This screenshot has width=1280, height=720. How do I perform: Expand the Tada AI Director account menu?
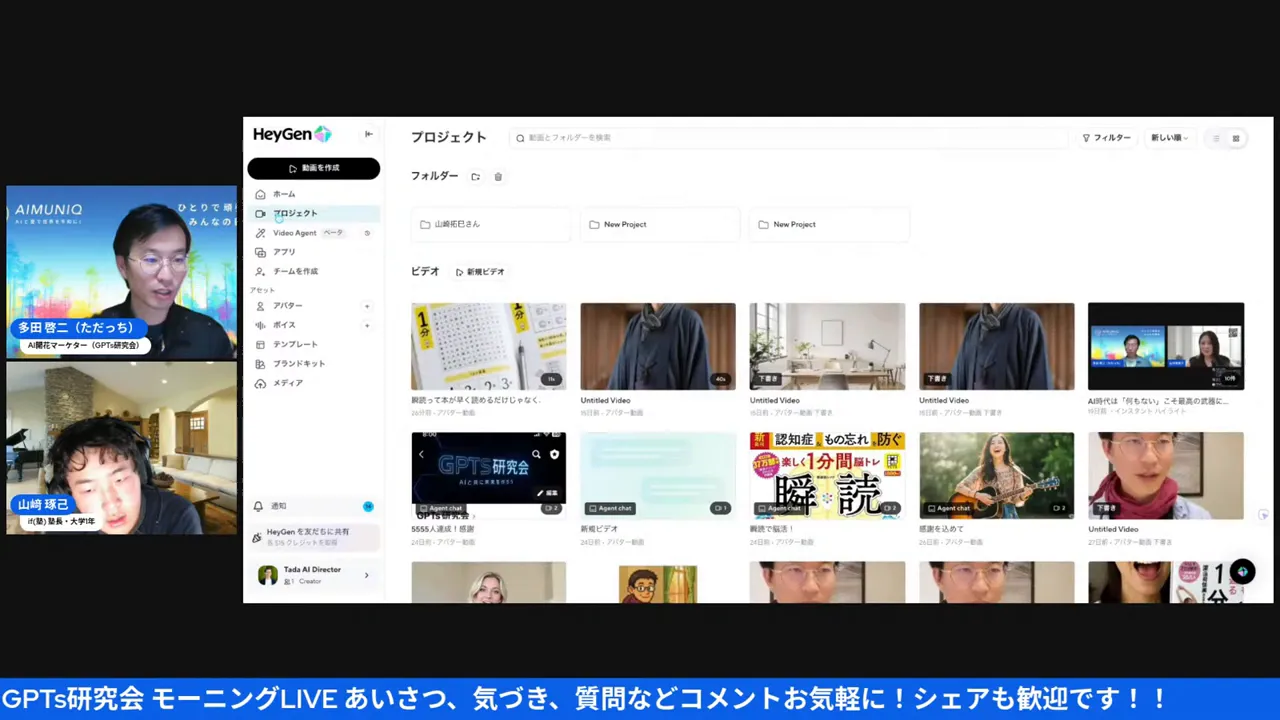point(366,575)
